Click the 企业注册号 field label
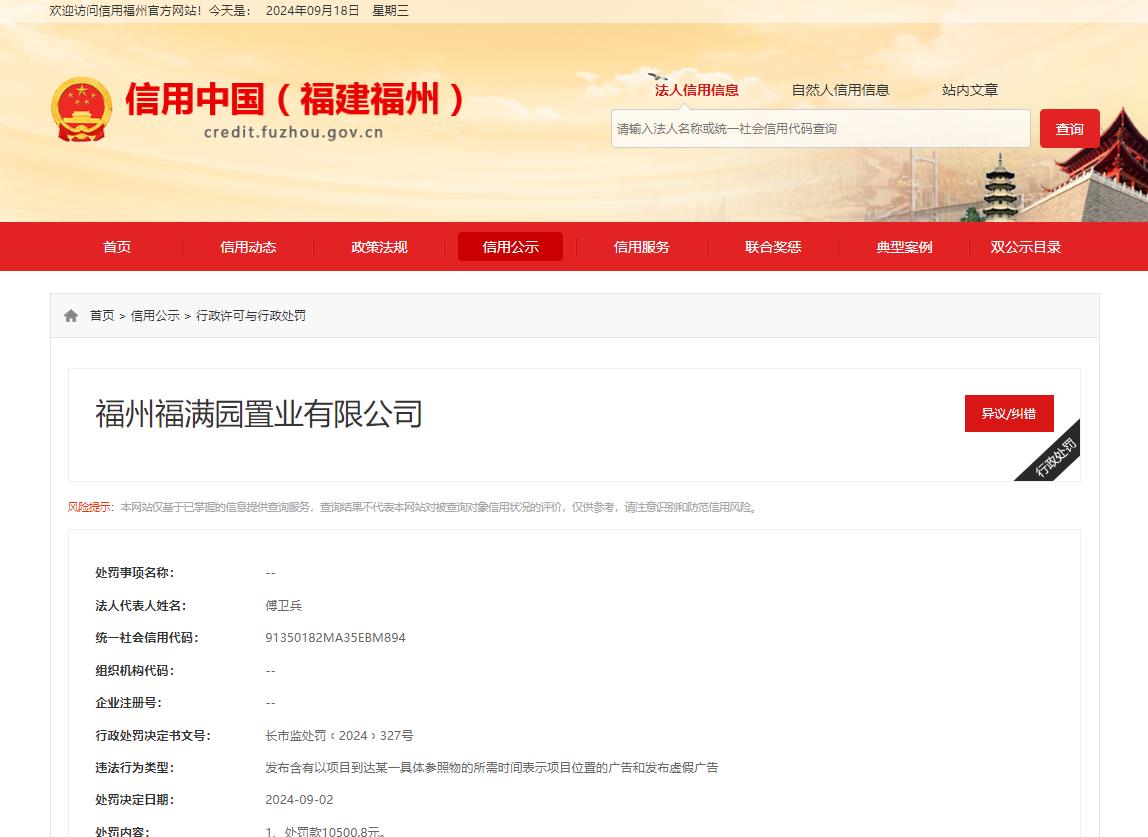Viewport: 1148px width, 837px height. pyautogui.click(x=129, y=703)
